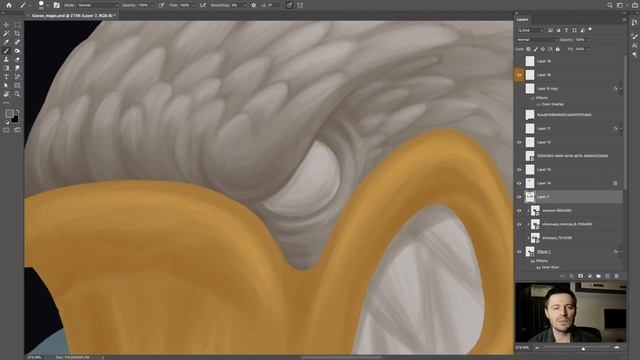This screenshot has width=640, height=360.
Task: Select the Clone Stamp tool
Action: [6, 60]
